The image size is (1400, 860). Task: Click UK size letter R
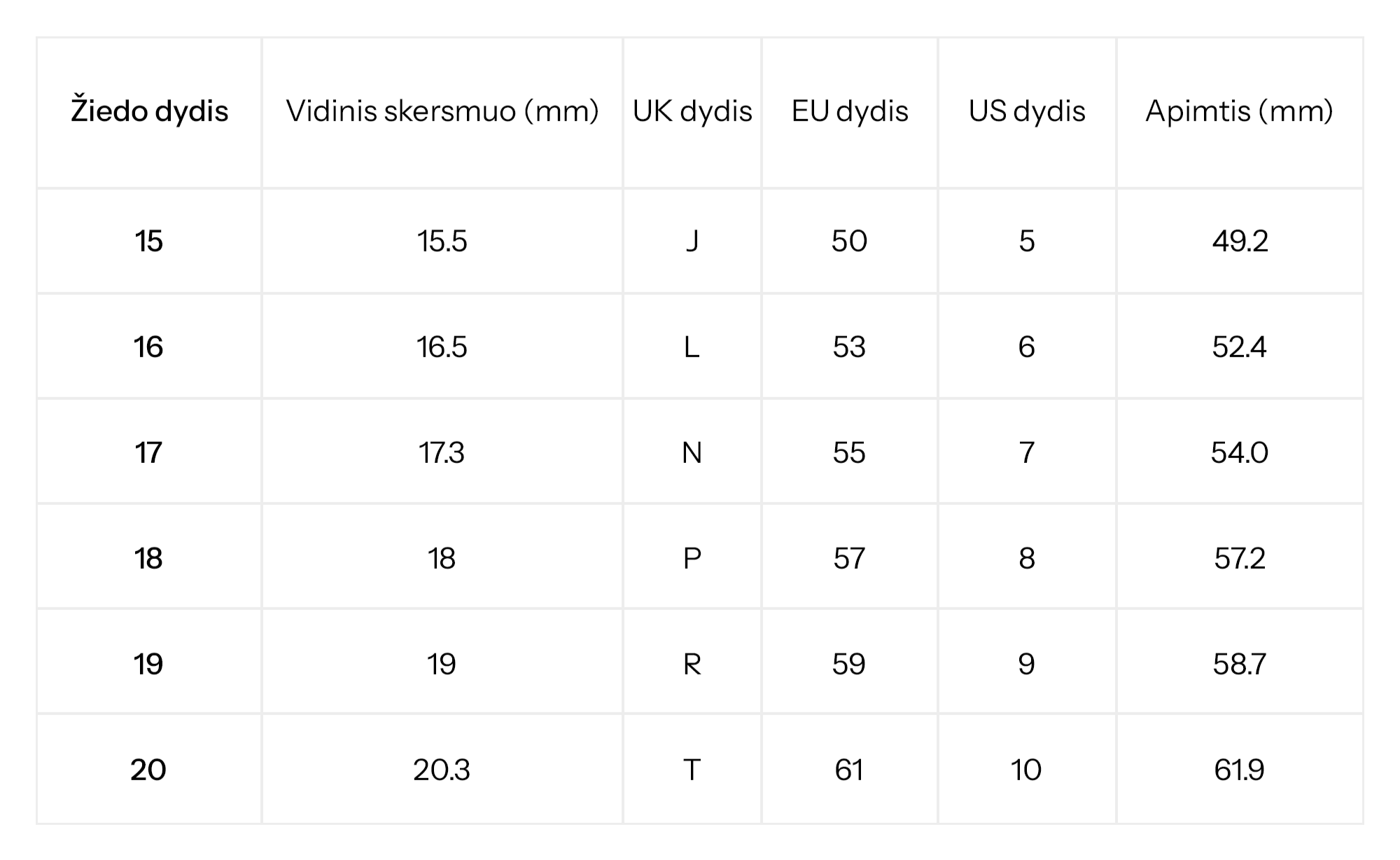(x=692, y=665)
